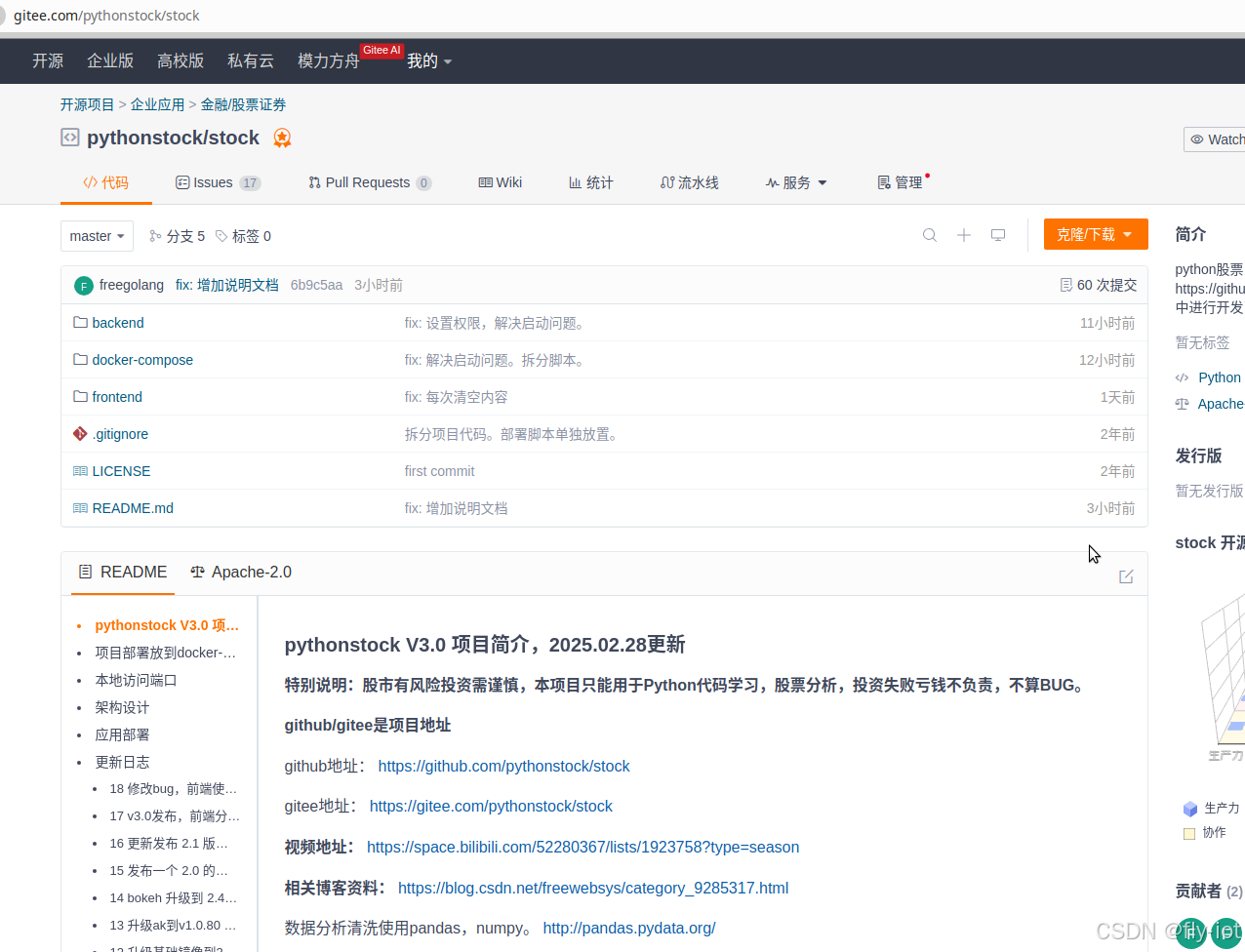
Task: Open the 管理 management tab
Action: tap(901, 182)
